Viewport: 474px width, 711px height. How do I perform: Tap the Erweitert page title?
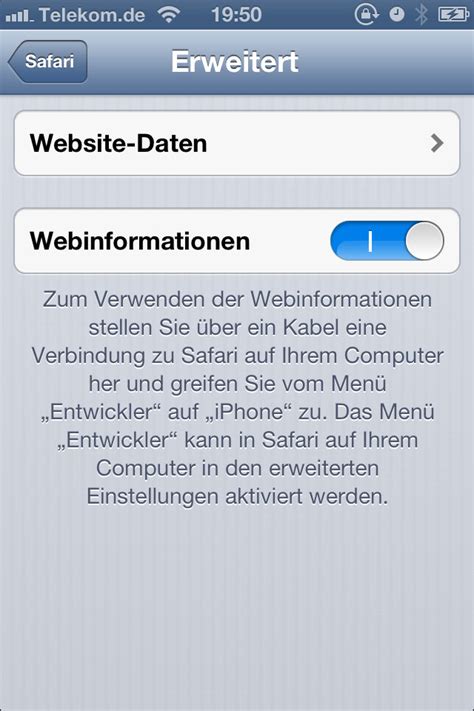[235, 61]
